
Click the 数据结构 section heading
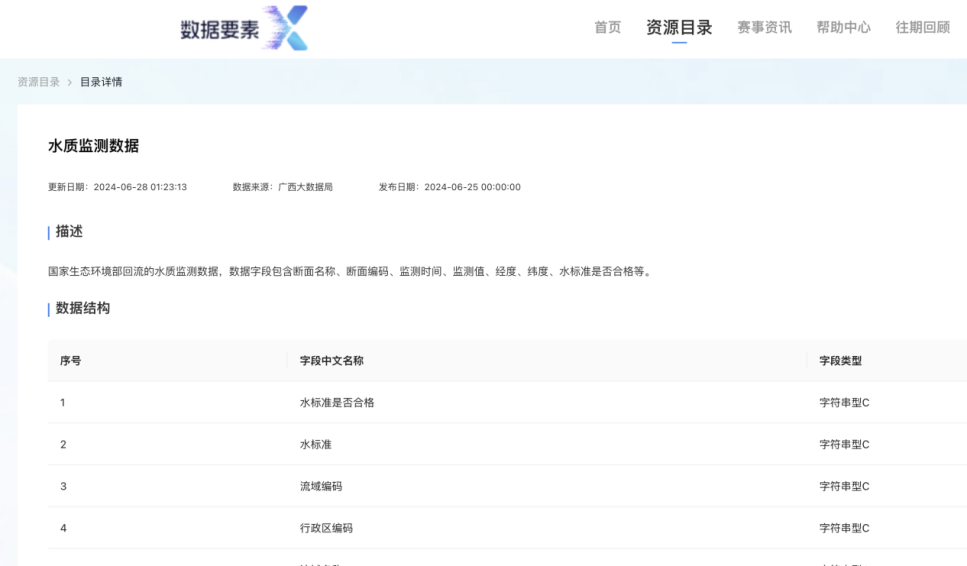click(83, 308)
